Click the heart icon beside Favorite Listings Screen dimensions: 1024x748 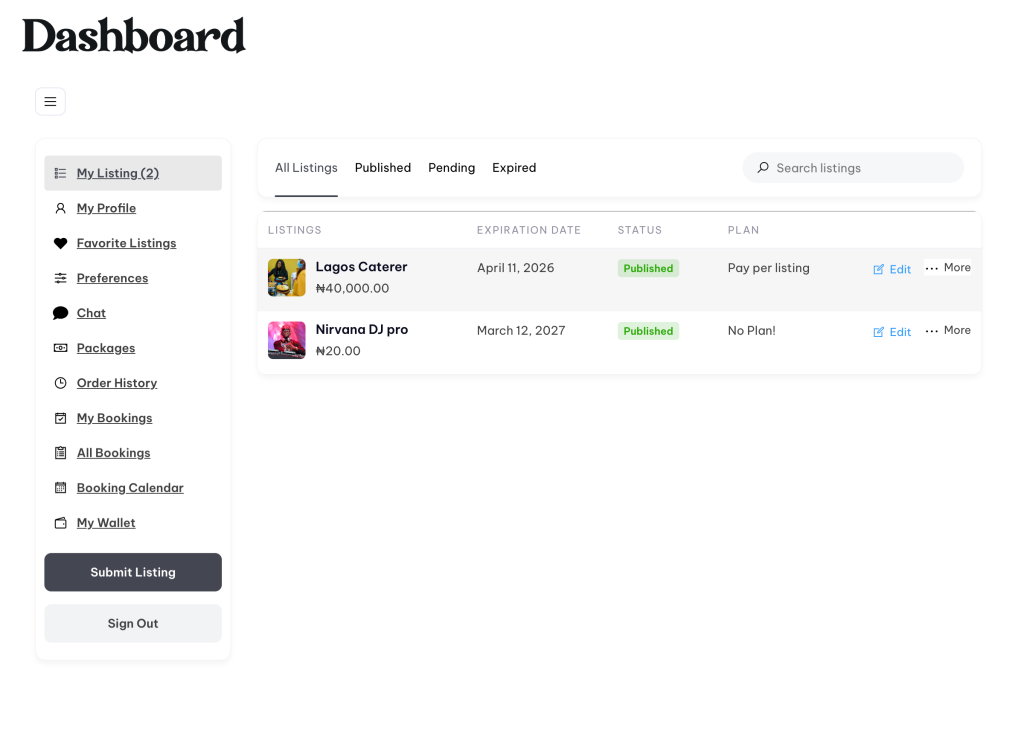[x=60, y=243]
